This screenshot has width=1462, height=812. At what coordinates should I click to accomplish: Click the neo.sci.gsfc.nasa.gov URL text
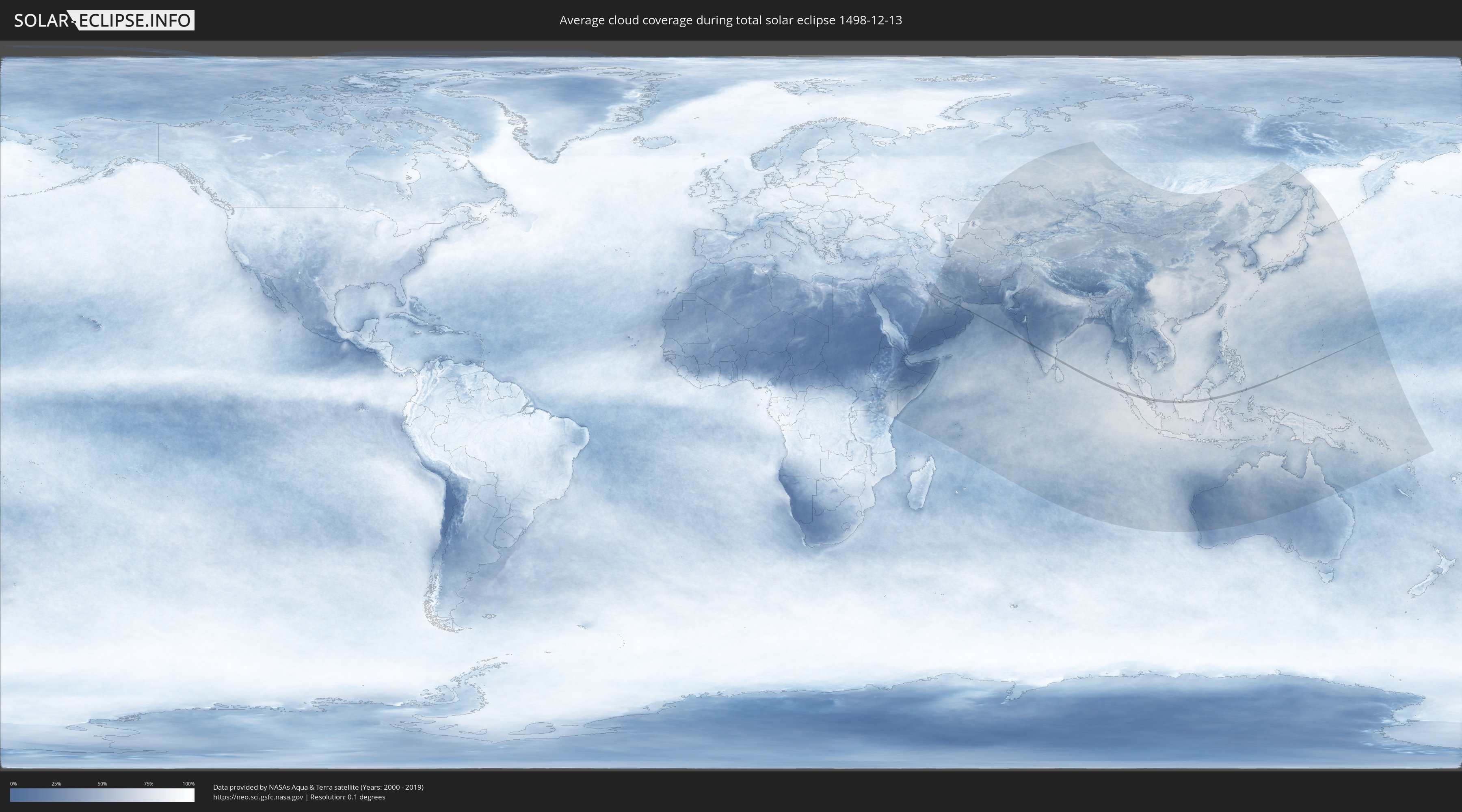coord(258,797)
